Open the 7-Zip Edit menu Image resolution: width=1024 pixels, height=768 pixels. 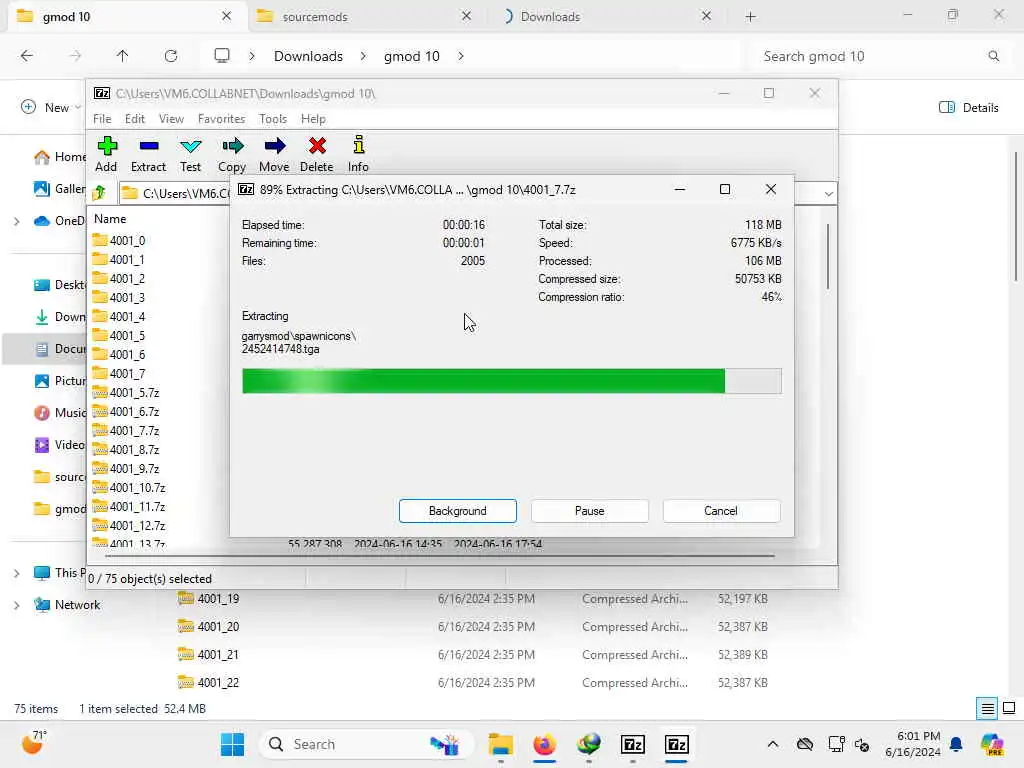(135, 119)
